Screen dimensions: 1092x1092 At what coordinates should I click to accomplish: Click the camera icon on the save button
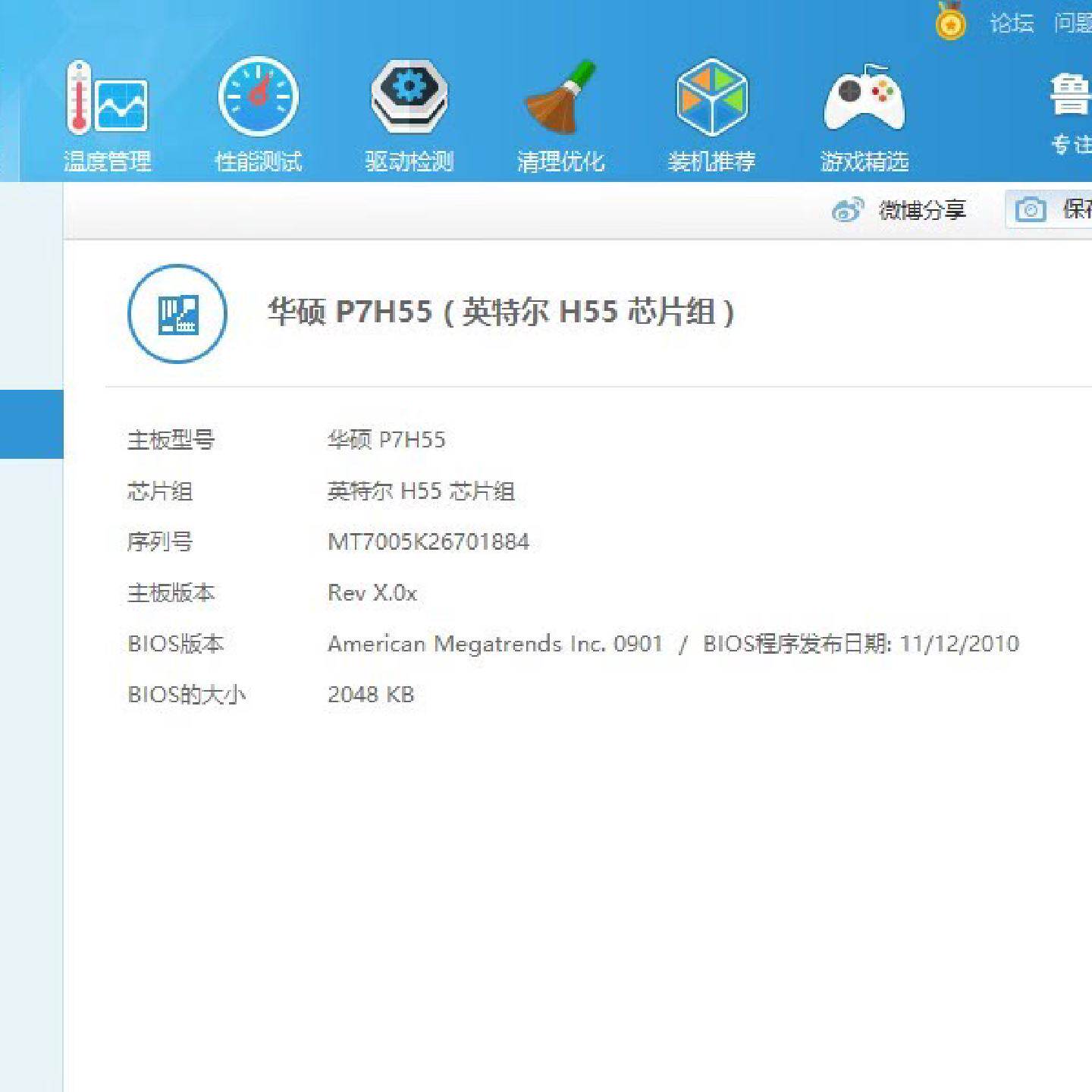coord(1030,210)
